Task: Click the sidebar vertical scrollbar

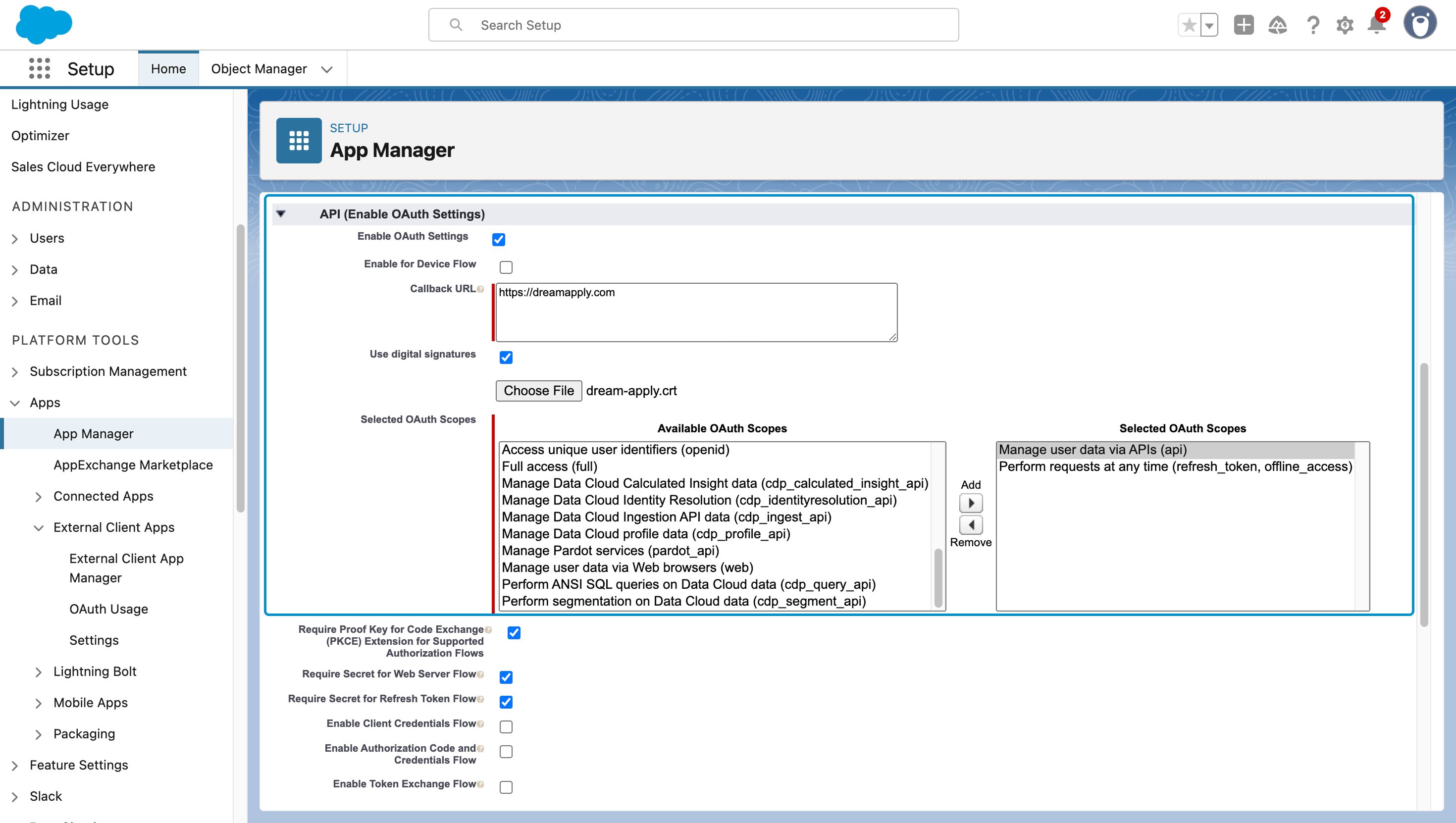Action: click(x=240, y=367)
